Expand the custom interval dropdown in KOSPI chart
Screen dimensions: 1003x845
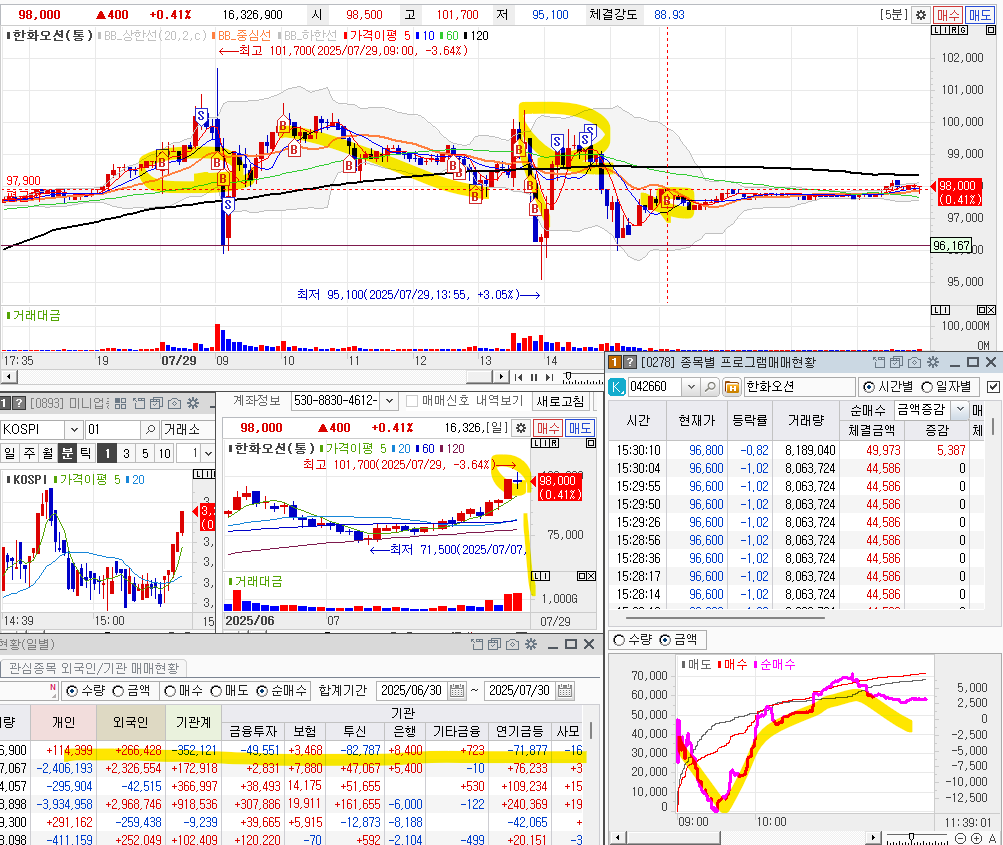pos(208,454)
